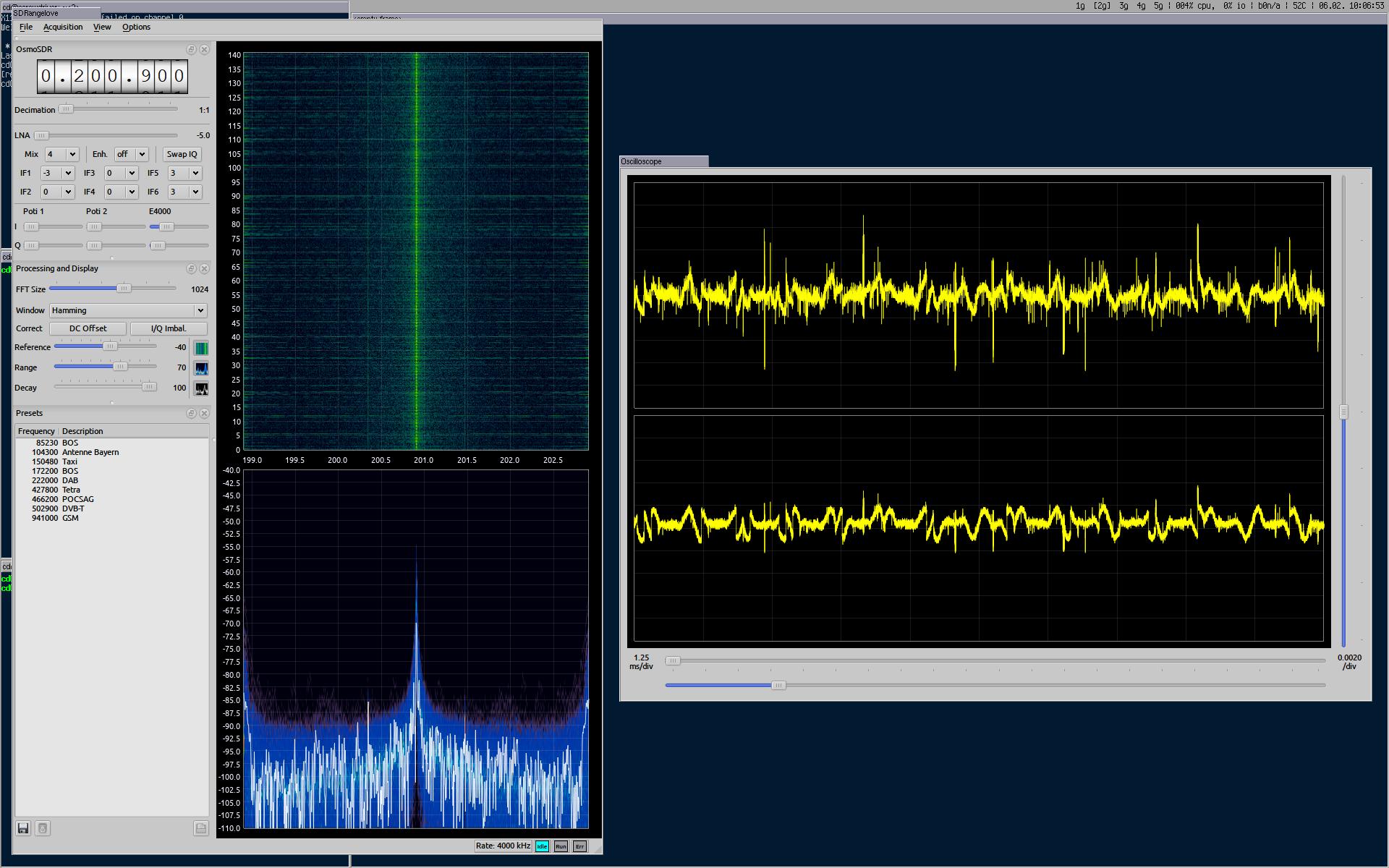Open the IF3 gain dropdown
The width and height of the screenshot is (1389, 868).
pos(121,173)
